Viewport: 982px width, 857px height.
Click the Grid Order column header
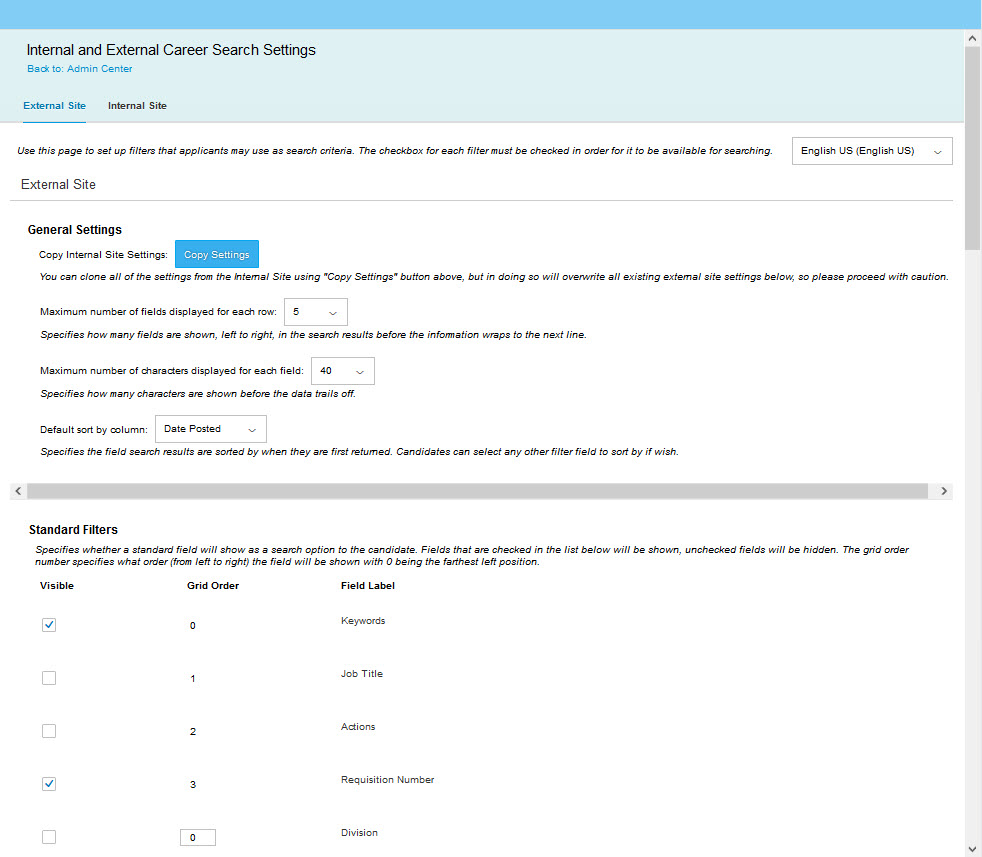click(x=213, y=586)
